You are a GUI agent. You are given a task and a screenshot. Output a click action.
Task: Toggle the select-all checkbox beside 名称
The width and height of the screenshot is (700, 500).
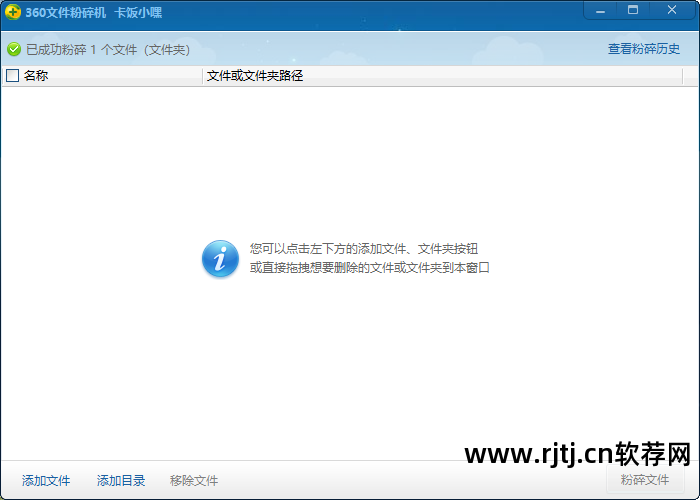[12, 75]
